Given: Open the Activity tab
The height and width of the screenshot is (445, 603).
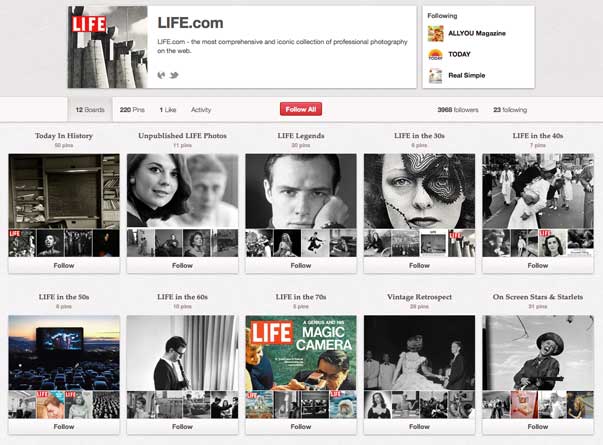Looking at the screenshot, I should point(201,109).
